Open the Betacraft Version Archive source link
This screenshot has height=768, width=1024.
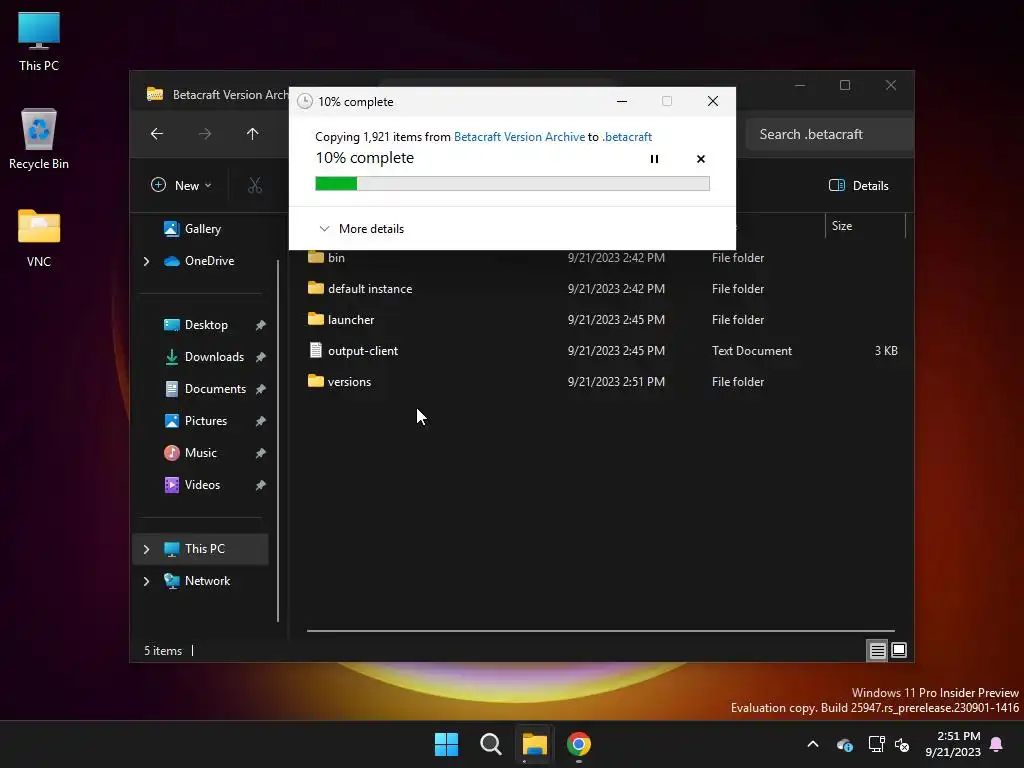point(519,136)
